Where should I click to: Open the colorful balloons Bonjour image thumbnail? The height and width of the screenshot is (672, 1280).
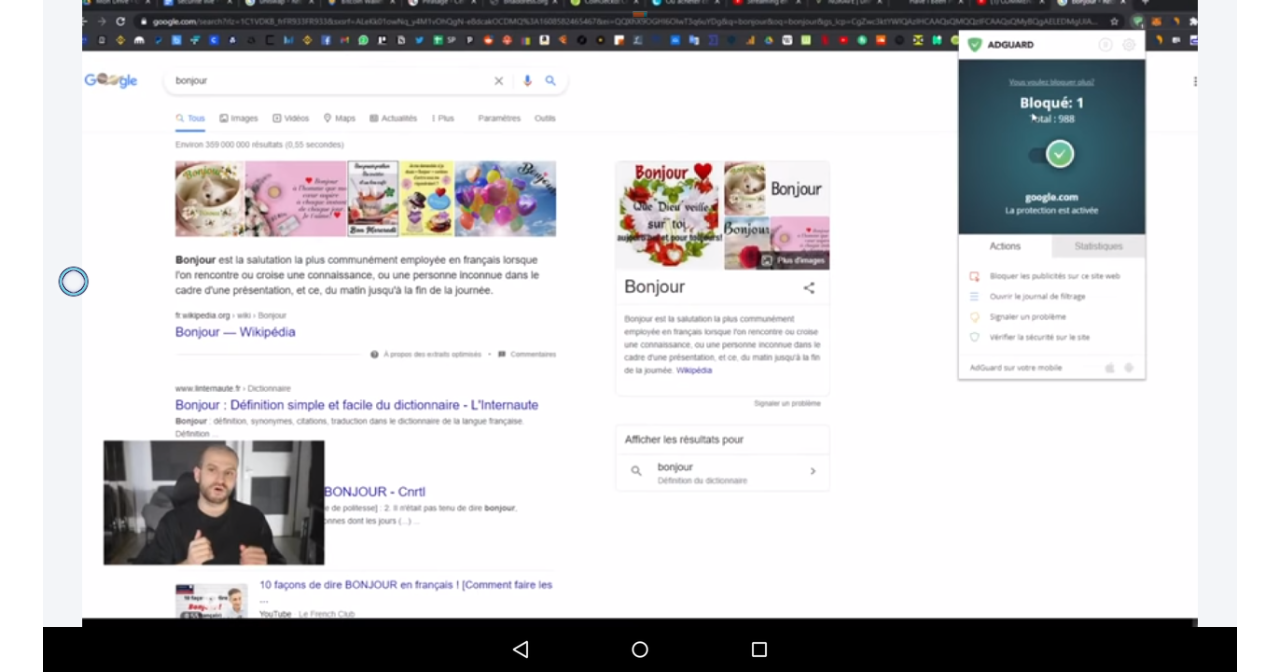(506, 199)
